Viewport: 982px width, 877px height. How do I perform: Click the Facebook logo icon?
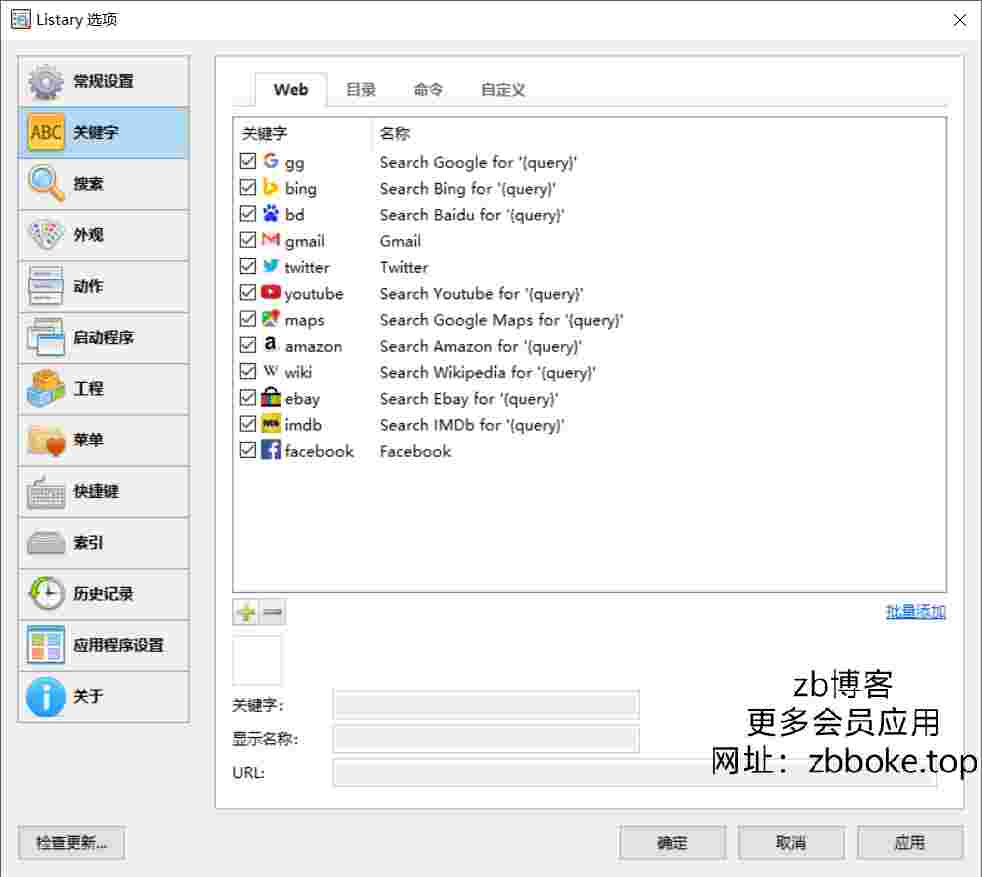click(271, 450)
